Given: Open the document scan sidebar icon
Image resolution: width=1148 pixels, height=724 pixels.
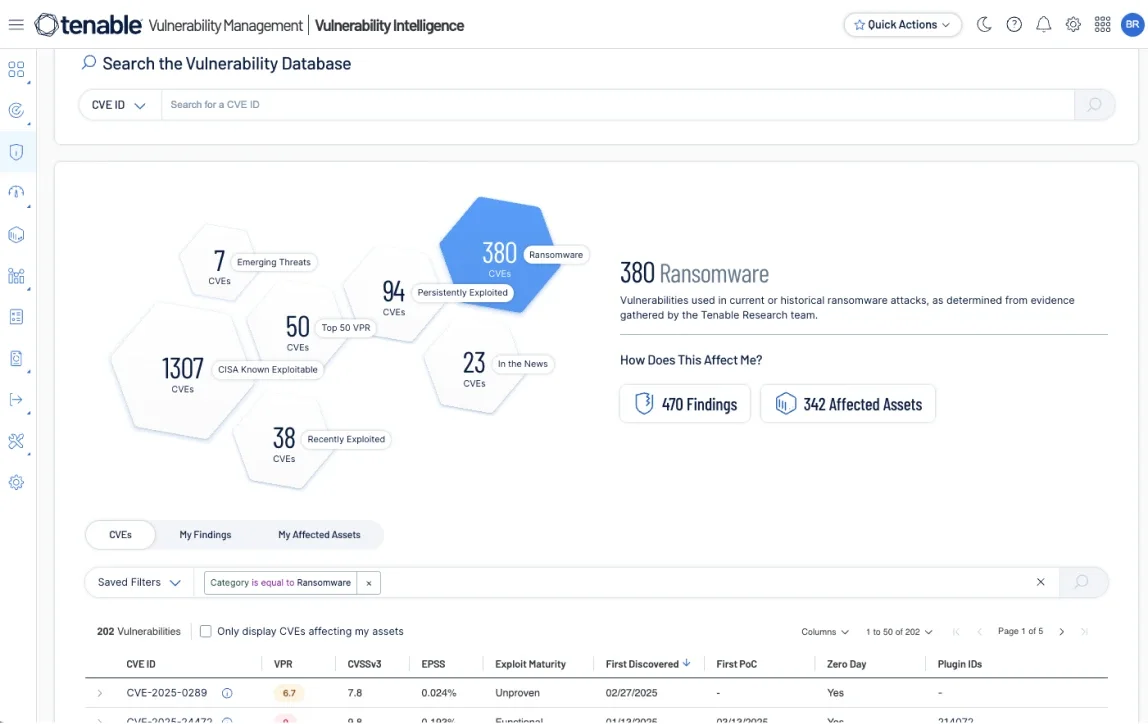Looking at the screenshot, I should tap(16, 359).
